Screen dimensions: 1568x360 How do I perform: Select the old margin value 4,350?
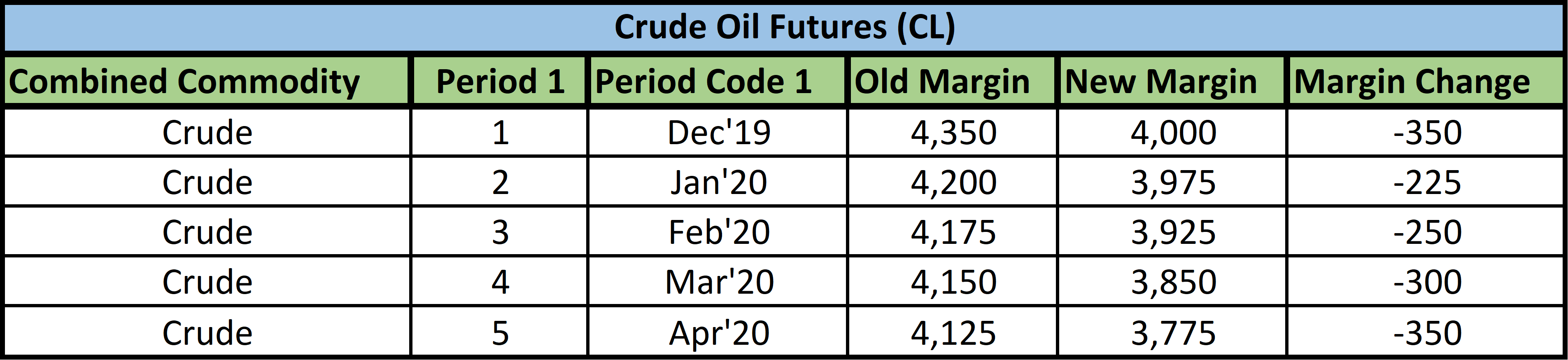953,133
